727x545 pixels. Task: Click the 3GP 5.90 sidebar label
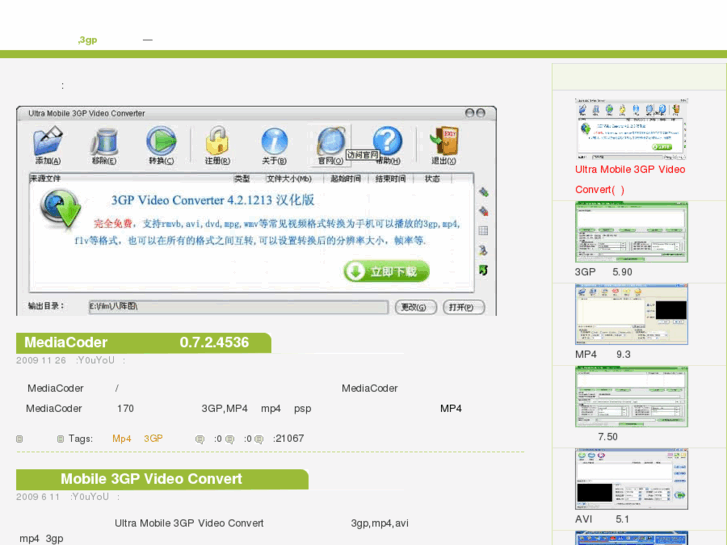[x=603, y=272]
